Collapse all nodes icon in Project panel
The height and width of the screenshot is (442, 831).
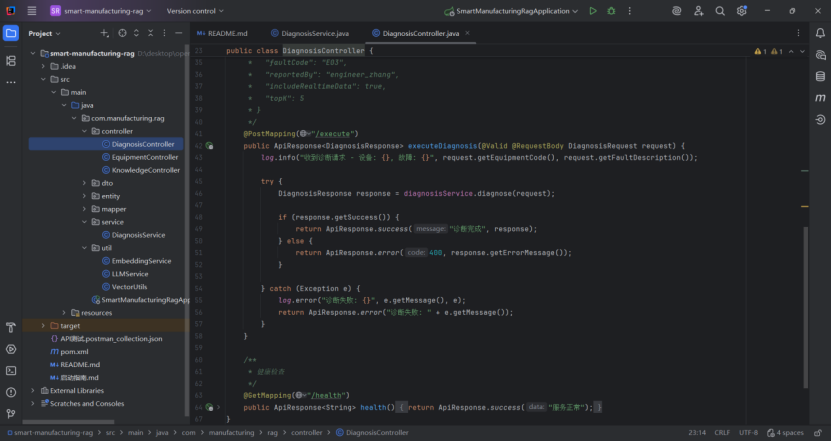coord(150,33)
